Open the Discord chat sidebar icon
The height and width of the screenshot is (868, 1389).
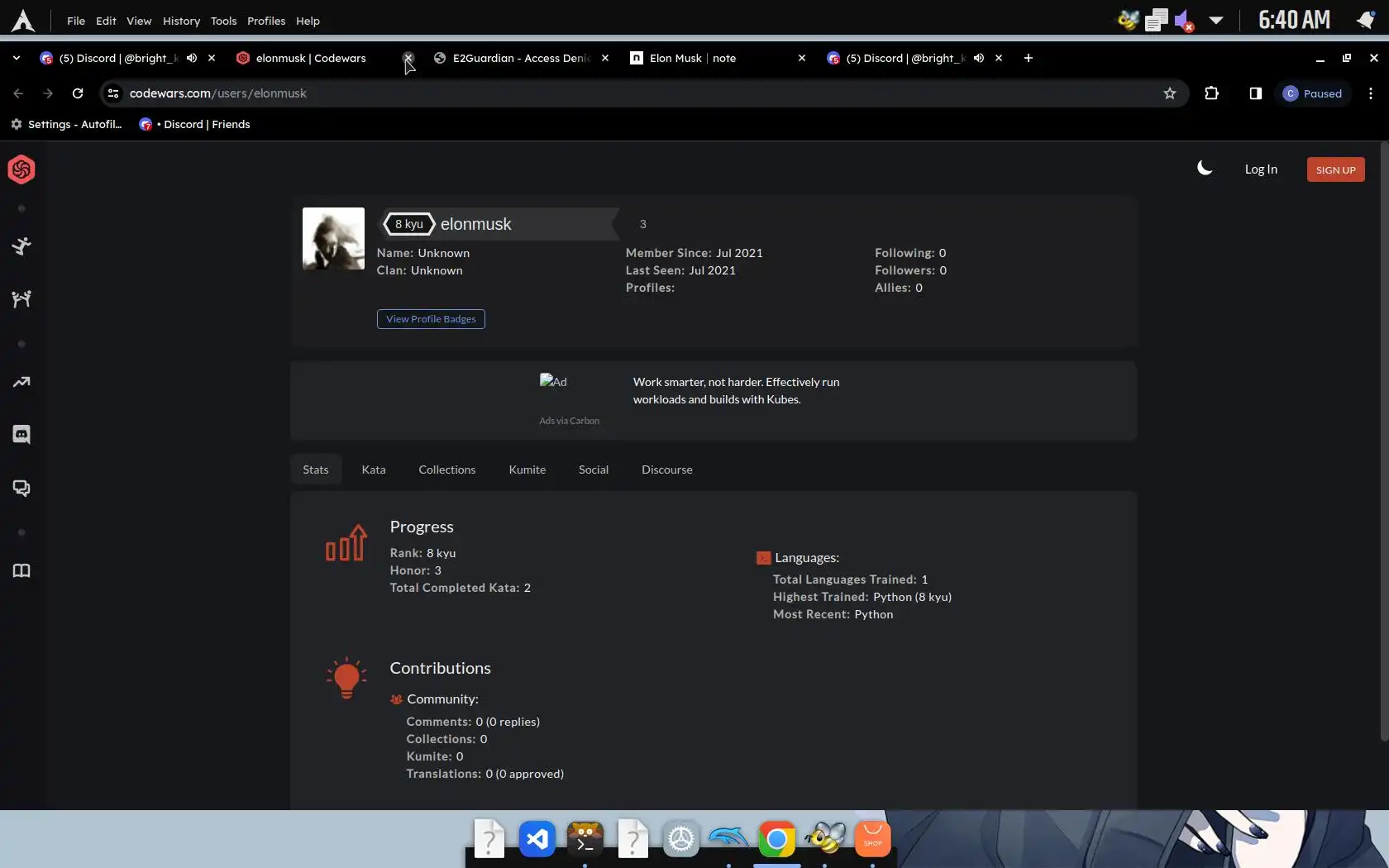(x=21, y=435)
